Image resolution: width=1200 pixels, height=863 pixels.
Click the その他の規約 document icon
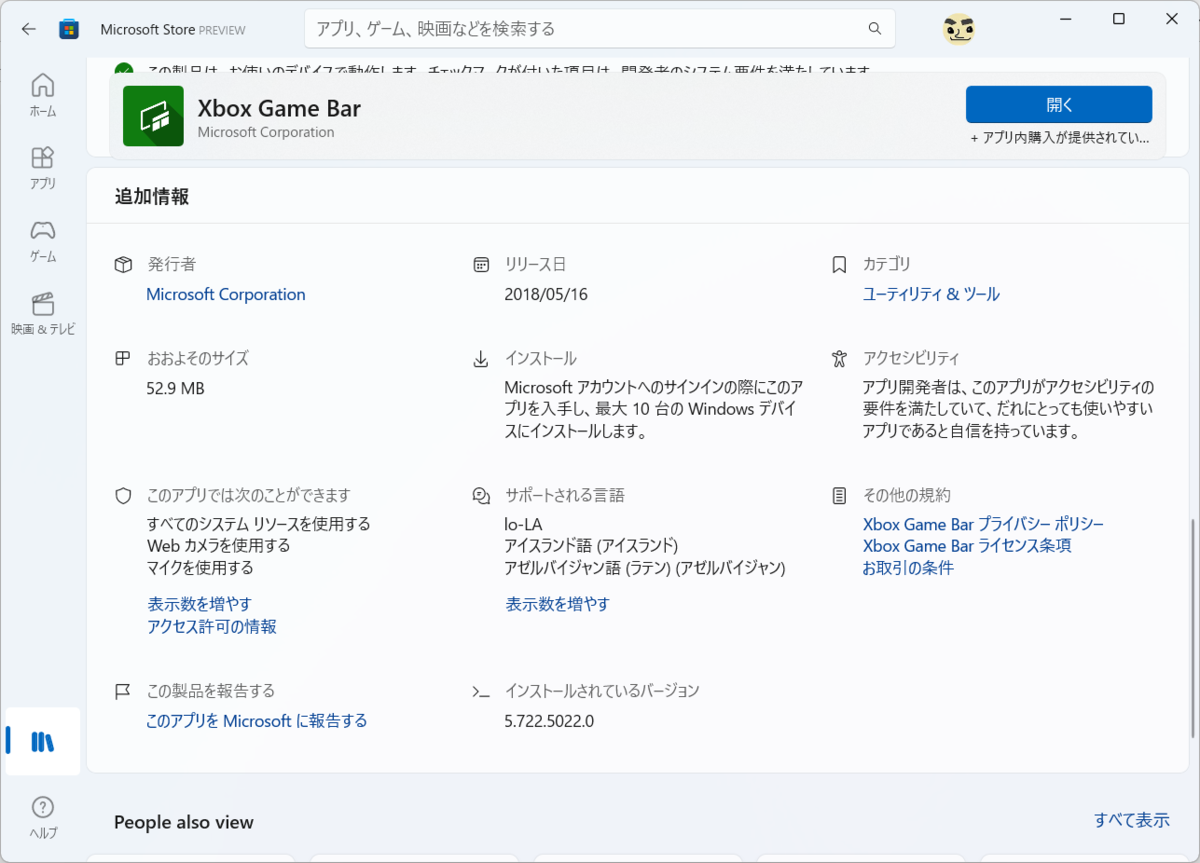click(x=839, y=495)
